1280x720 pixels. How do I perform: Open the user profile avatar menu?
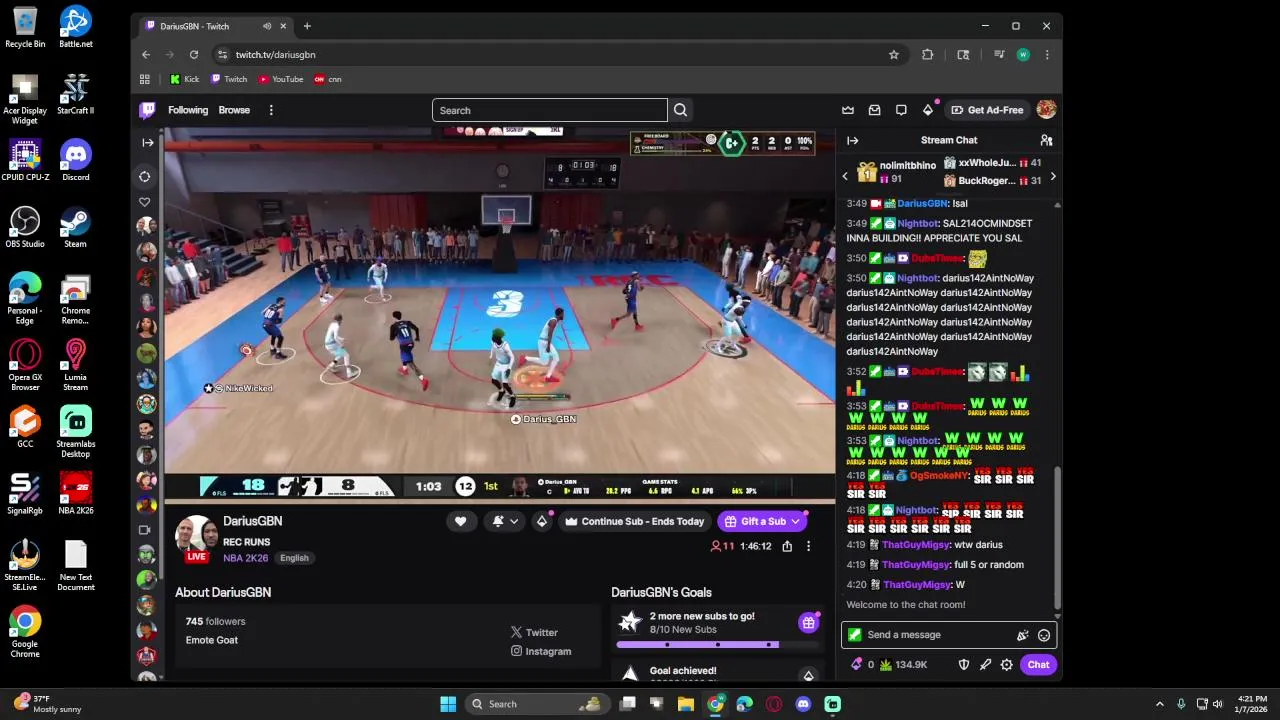[x=1046, y=110]
